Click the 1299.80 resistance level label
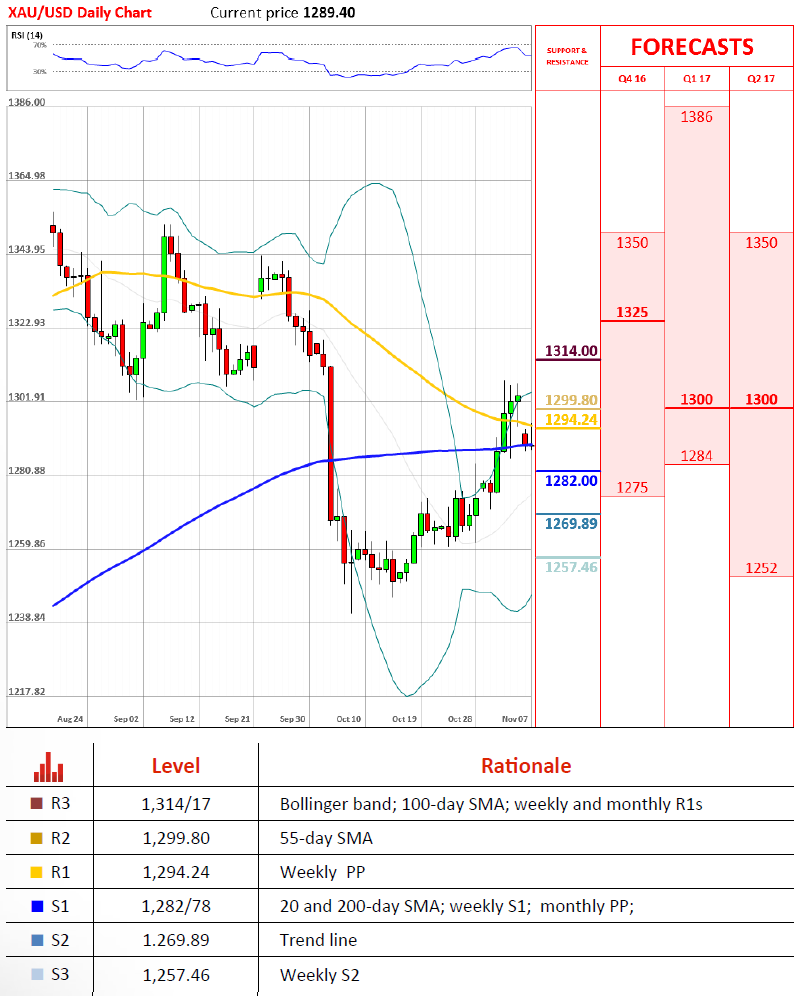Image resolution: width=802 pixels, height=996 pixels. (x=571, y=400)
